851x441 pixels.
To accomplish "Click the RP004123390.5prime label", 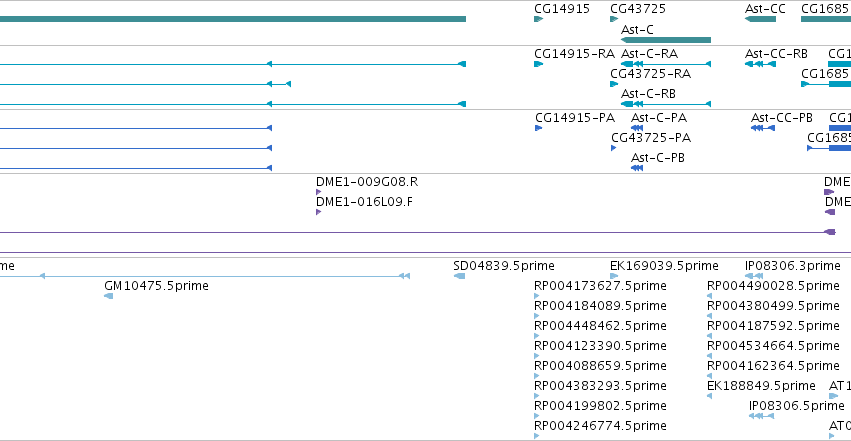I will [600, 346].
